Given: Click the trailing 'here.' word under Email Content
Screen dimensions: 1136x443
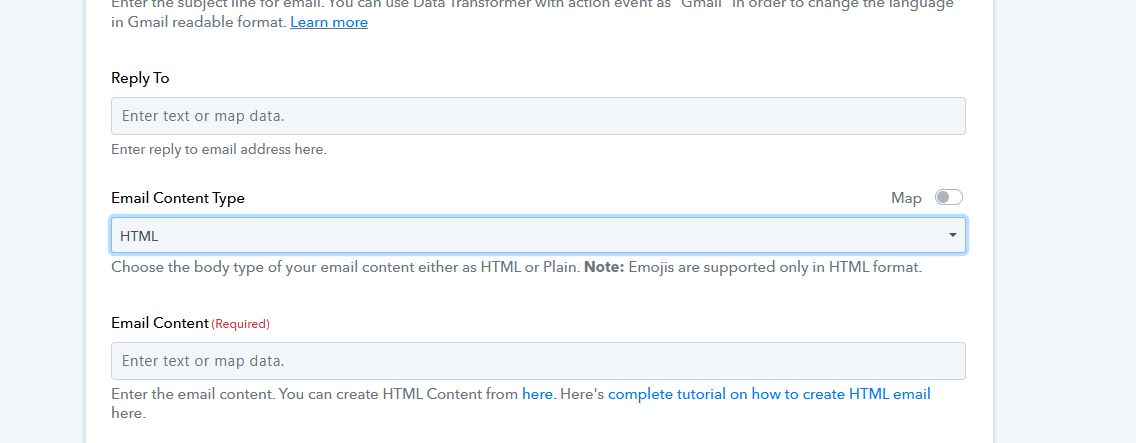Looking at the screenshot, I should pos(128,413).
